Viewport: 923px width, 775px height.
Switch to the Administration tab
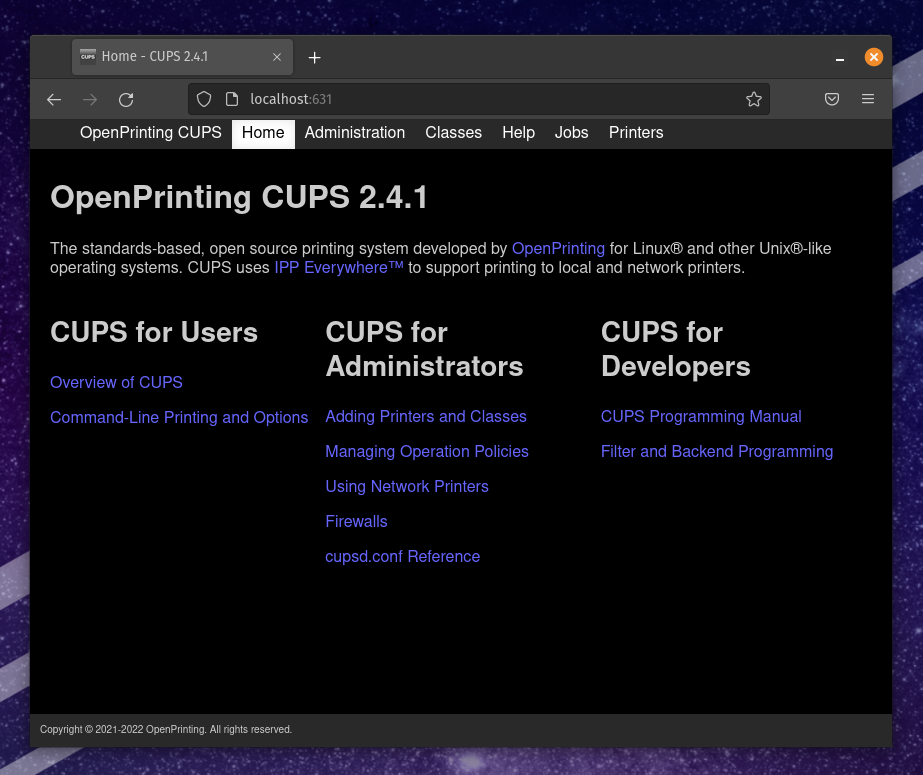(354, 132)
